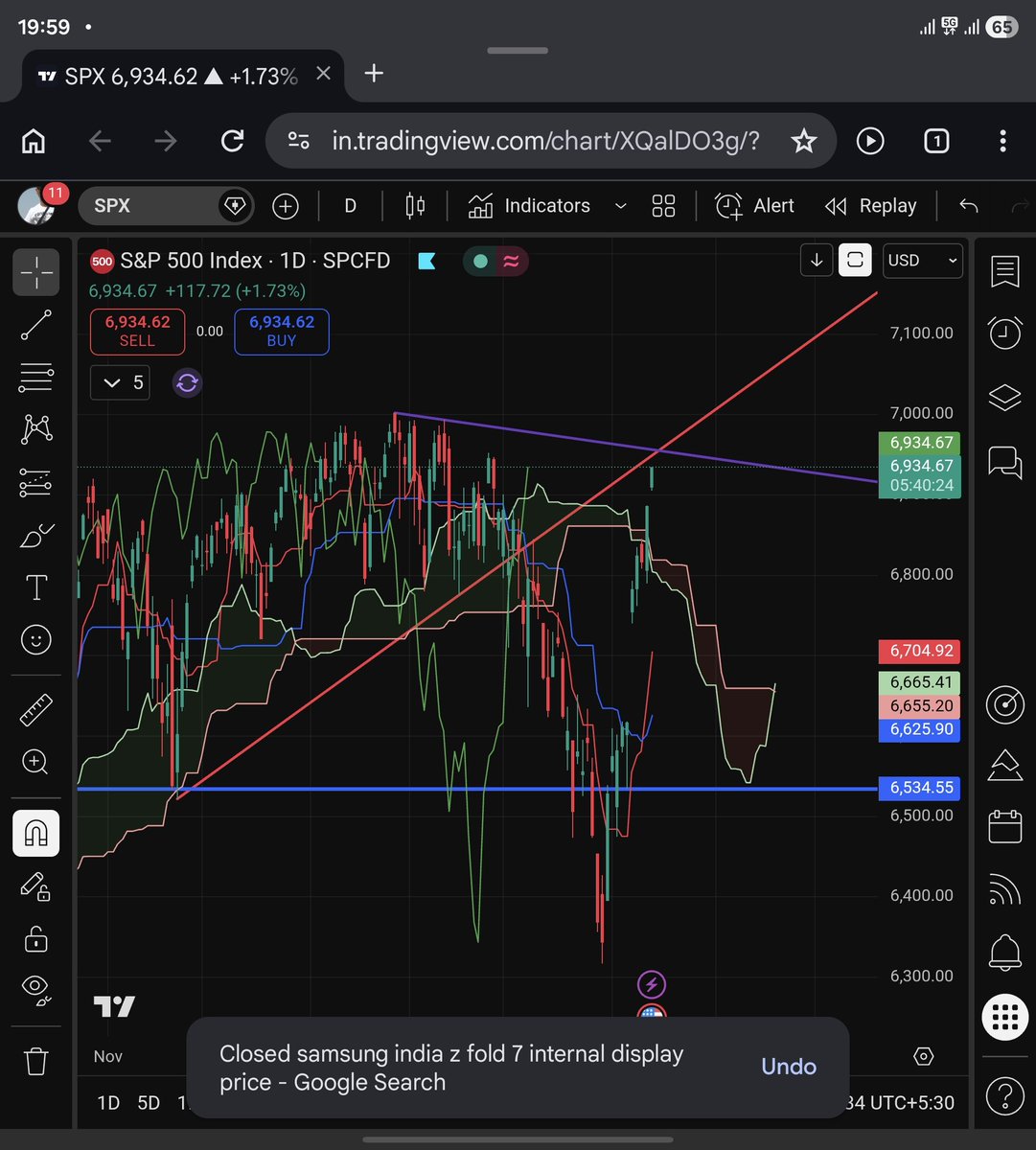Tap Undo on the closed tab notice

[789, 1068]
